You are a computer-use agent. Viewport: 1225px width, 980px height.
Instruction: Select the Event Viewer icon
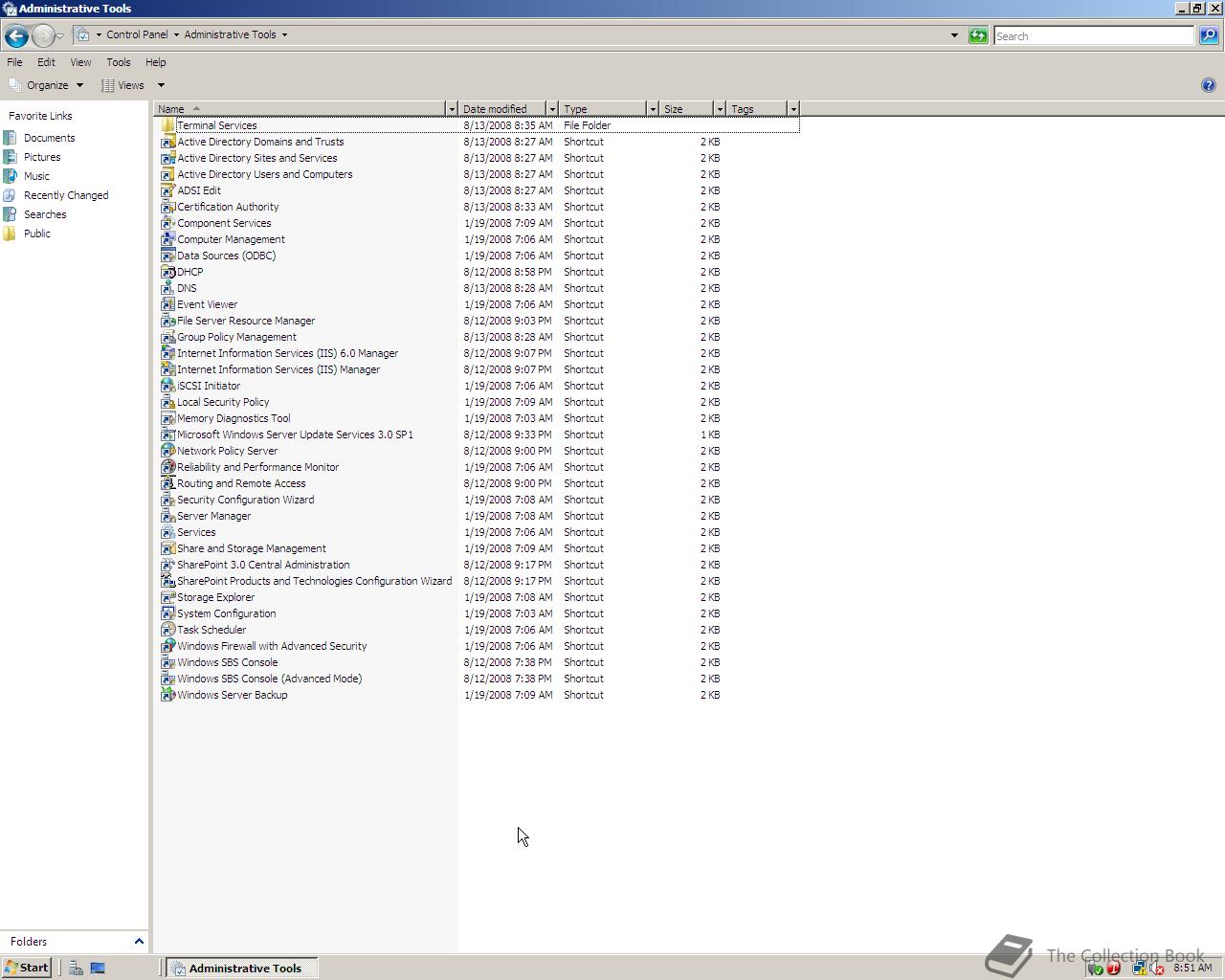[167, 304]
